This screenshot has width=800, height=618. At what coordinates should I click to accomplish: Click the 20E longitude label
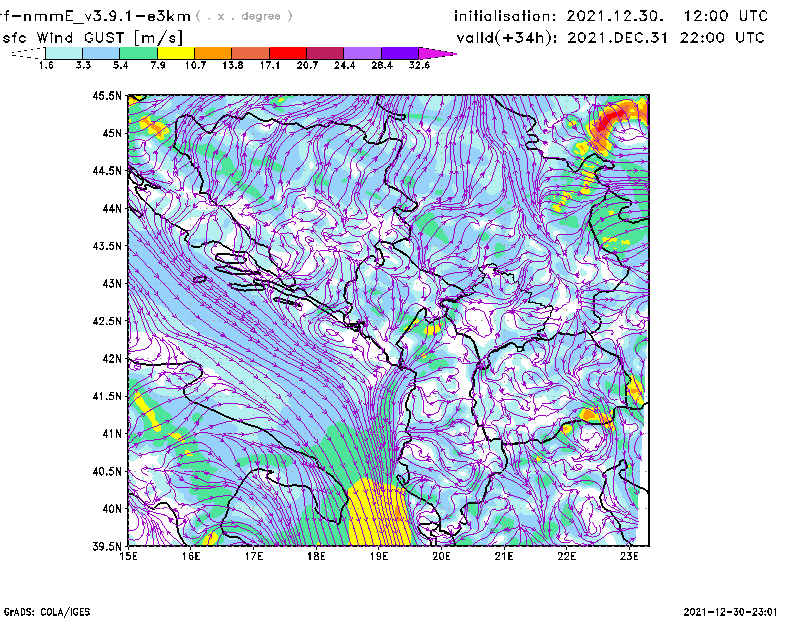[x=441, y=556]
